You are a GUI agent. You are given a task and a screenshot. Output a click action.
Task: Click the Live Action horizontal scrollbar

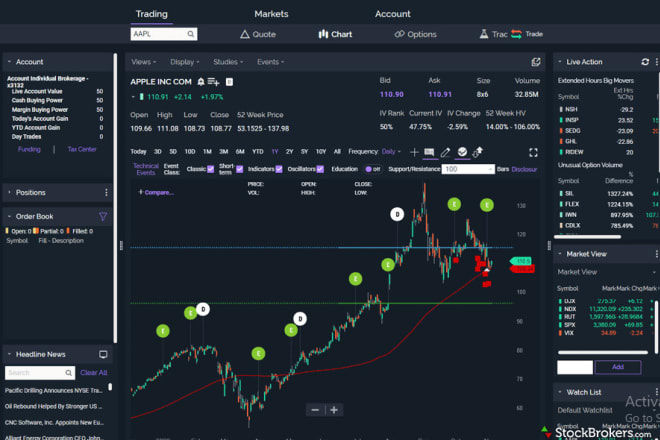(x=587, y=237)
